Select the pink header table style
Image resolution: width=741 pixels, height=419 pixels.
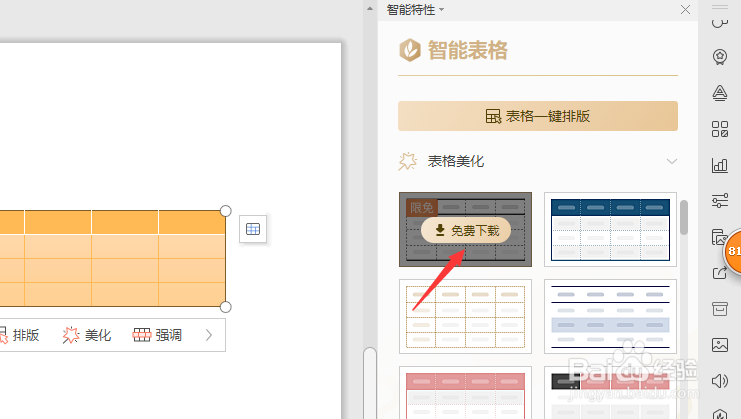[x=465, y=393]
